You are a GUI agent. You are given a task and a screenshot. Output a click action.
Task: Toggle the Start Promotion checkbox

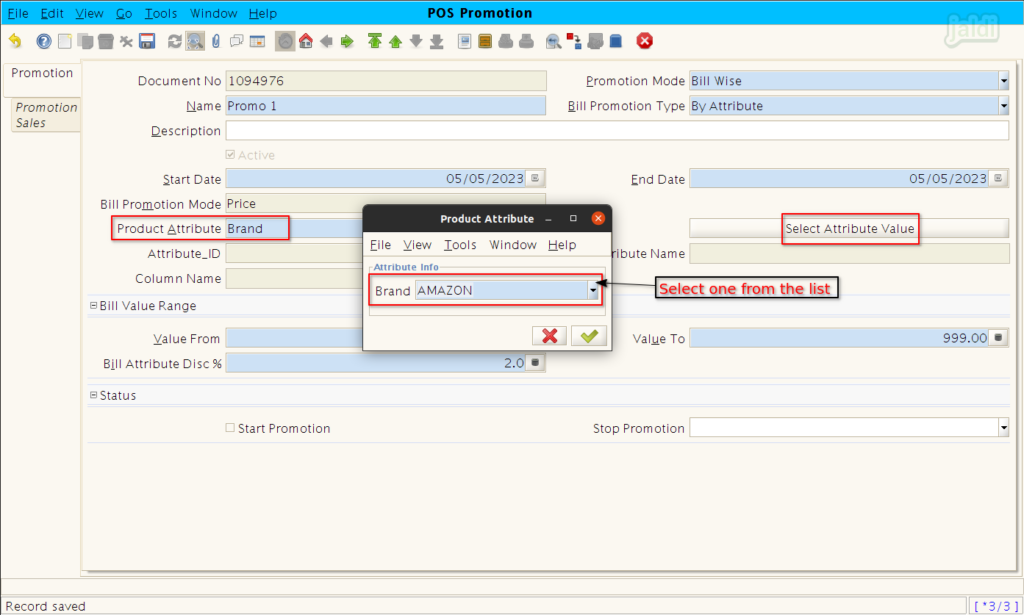pyautogui.click(x=230, y=428)
